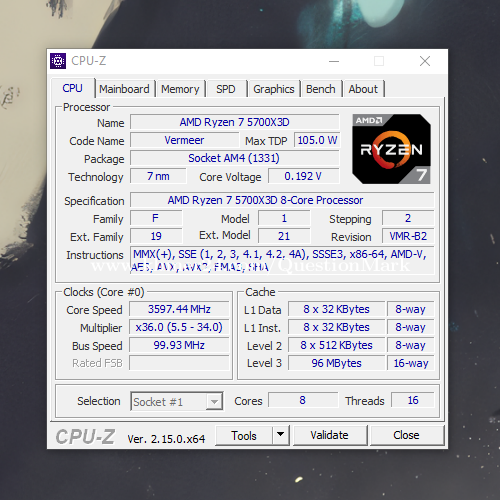The image size is (500, 500).
Task: Click the Code Name value Vermeer
Action: click(184, 140)
